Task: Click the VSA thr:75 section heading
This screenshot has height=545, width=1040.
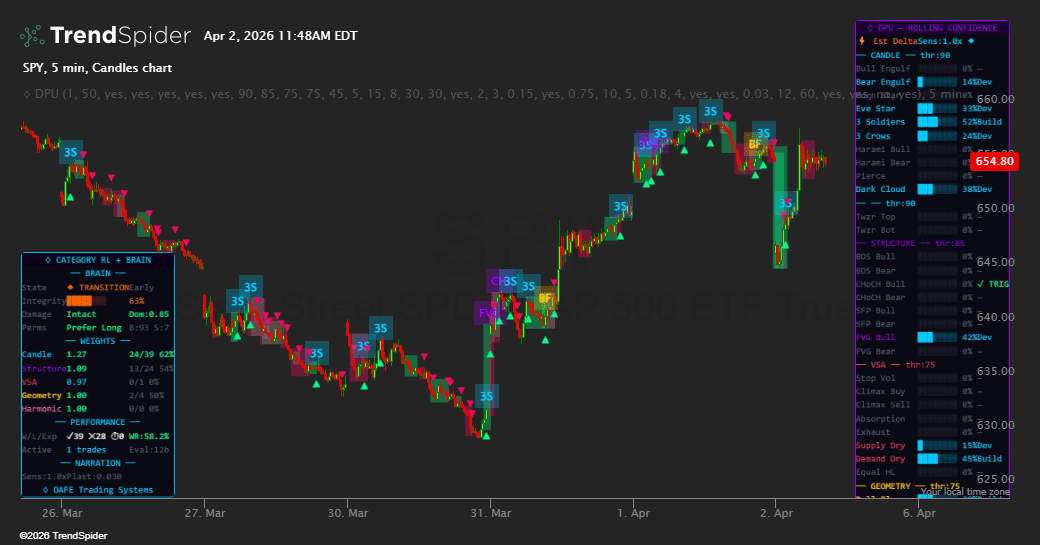Action: pyautogui.click(x=895, y=365)
